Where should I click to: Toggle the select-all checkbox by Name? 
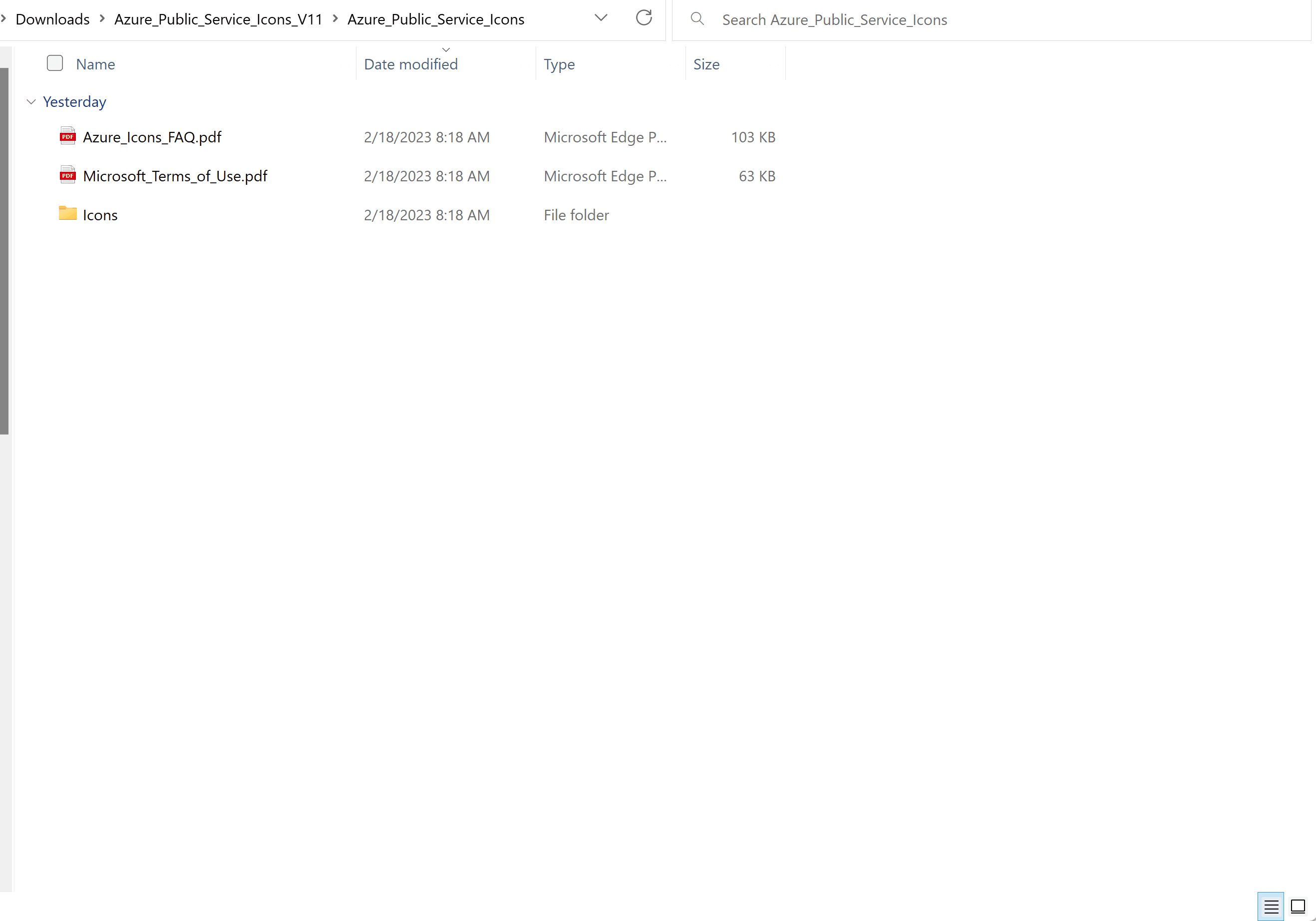(x=55, y=63)
